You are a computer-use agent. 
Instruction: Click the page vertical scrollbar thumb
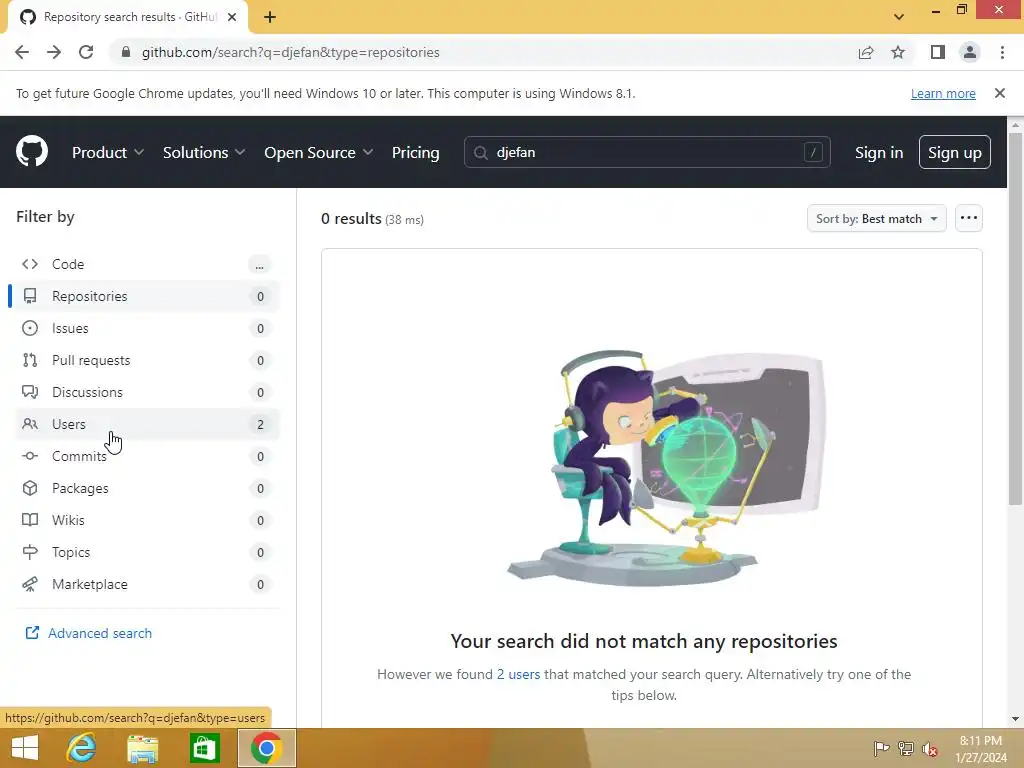(x=1015, y=319)
